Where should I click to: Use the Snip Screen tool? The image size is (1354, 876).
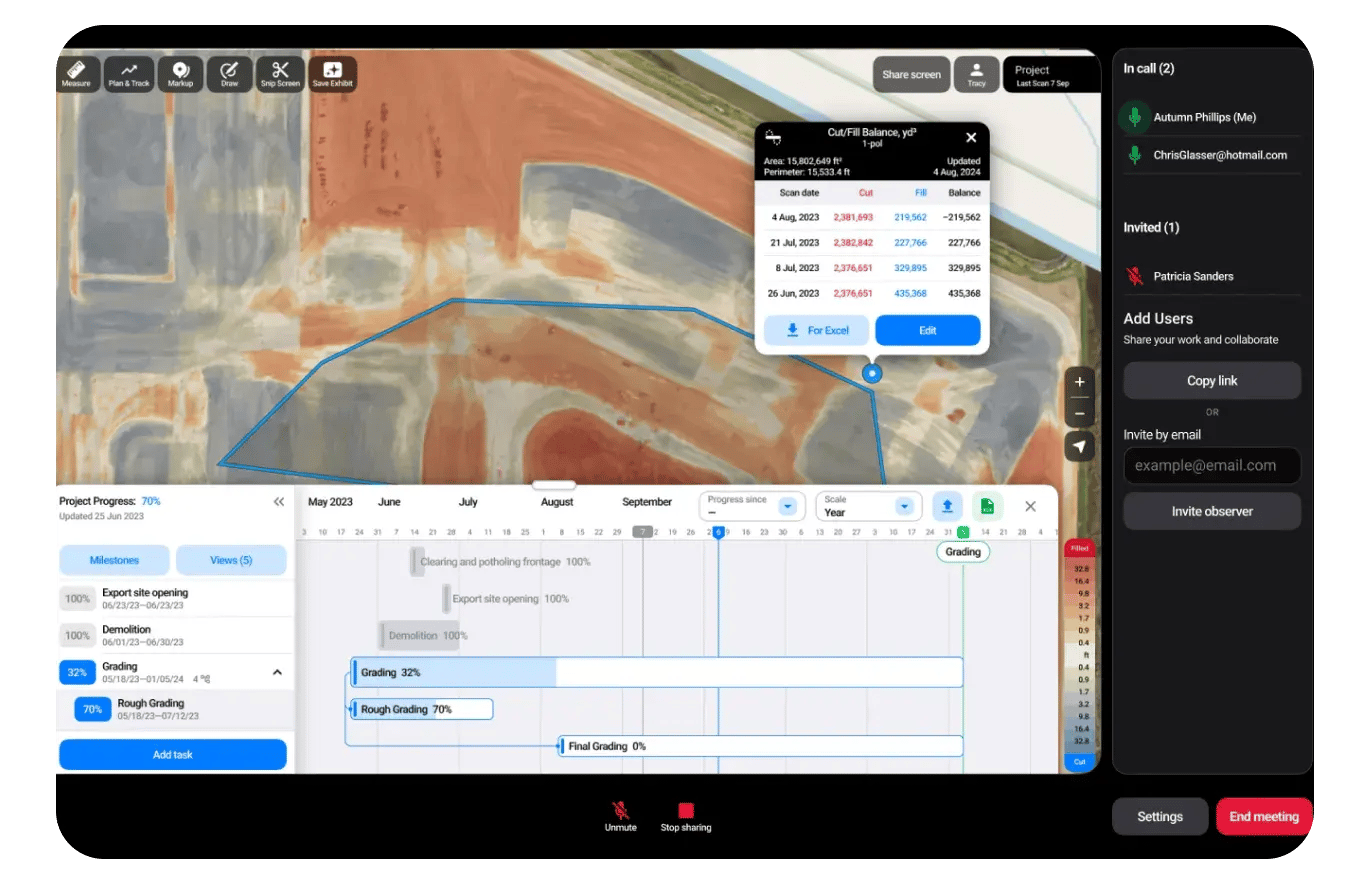click(279, 73)
